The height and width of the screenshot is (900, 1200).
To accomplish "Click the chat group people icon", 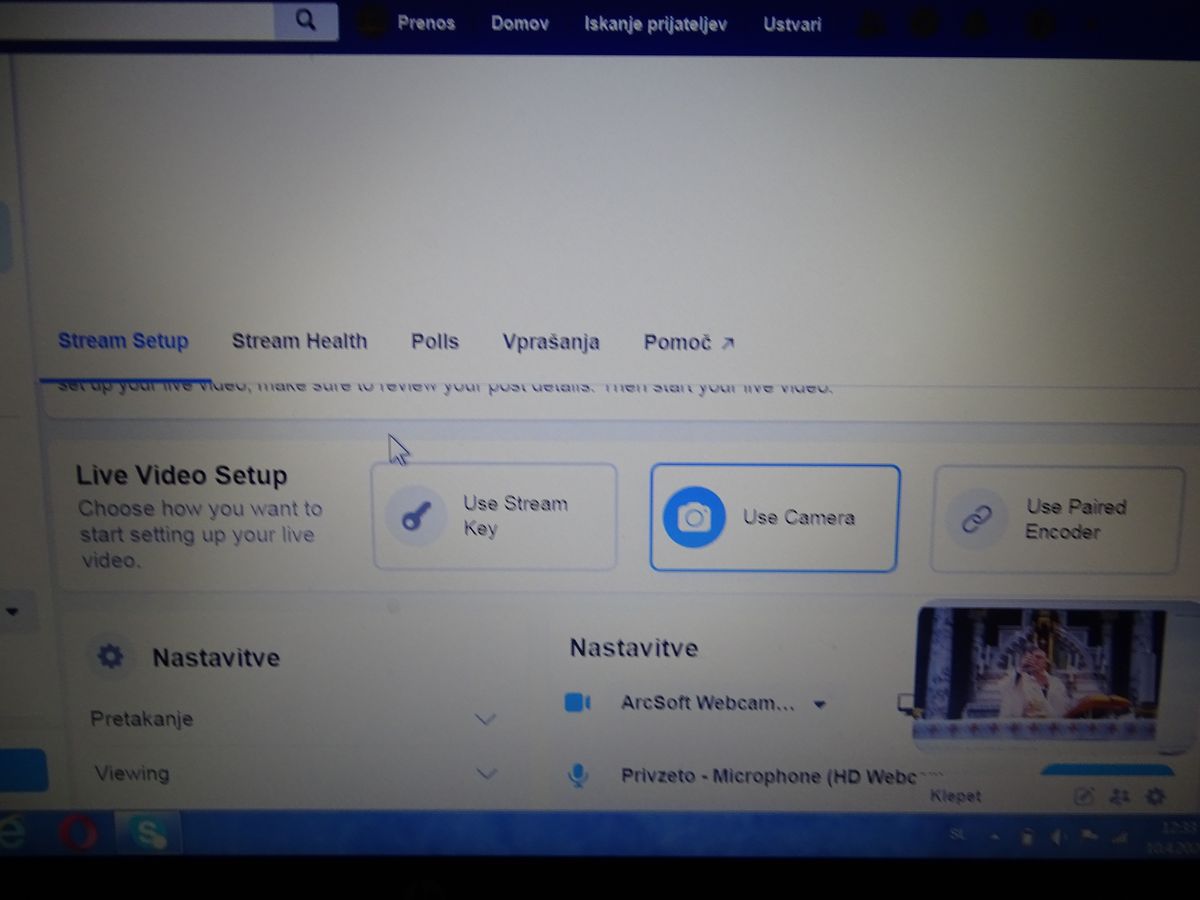I will (1119, 797).
